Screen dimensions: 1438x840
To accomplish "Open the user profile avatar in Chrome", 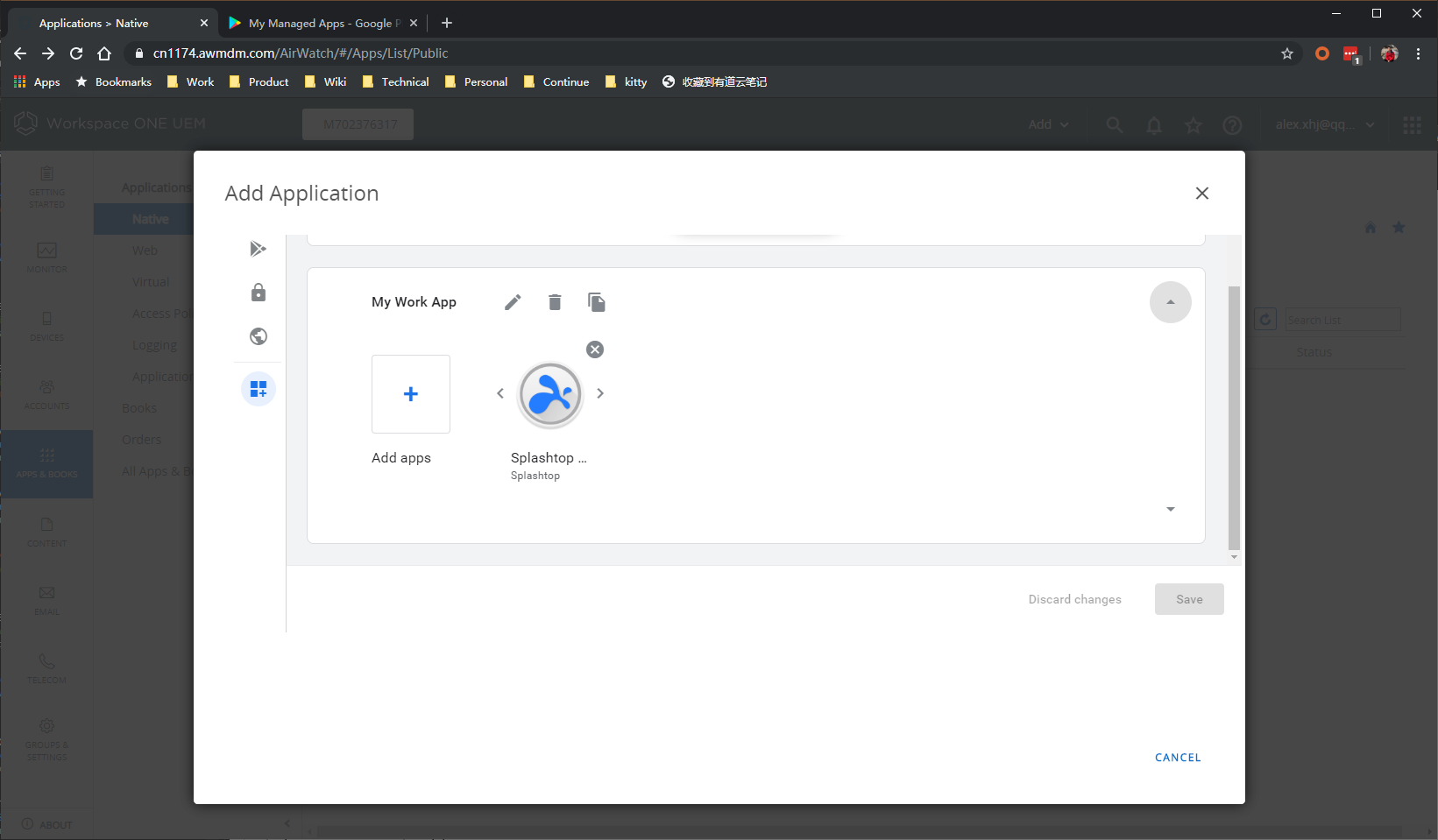I will 1389,53.
